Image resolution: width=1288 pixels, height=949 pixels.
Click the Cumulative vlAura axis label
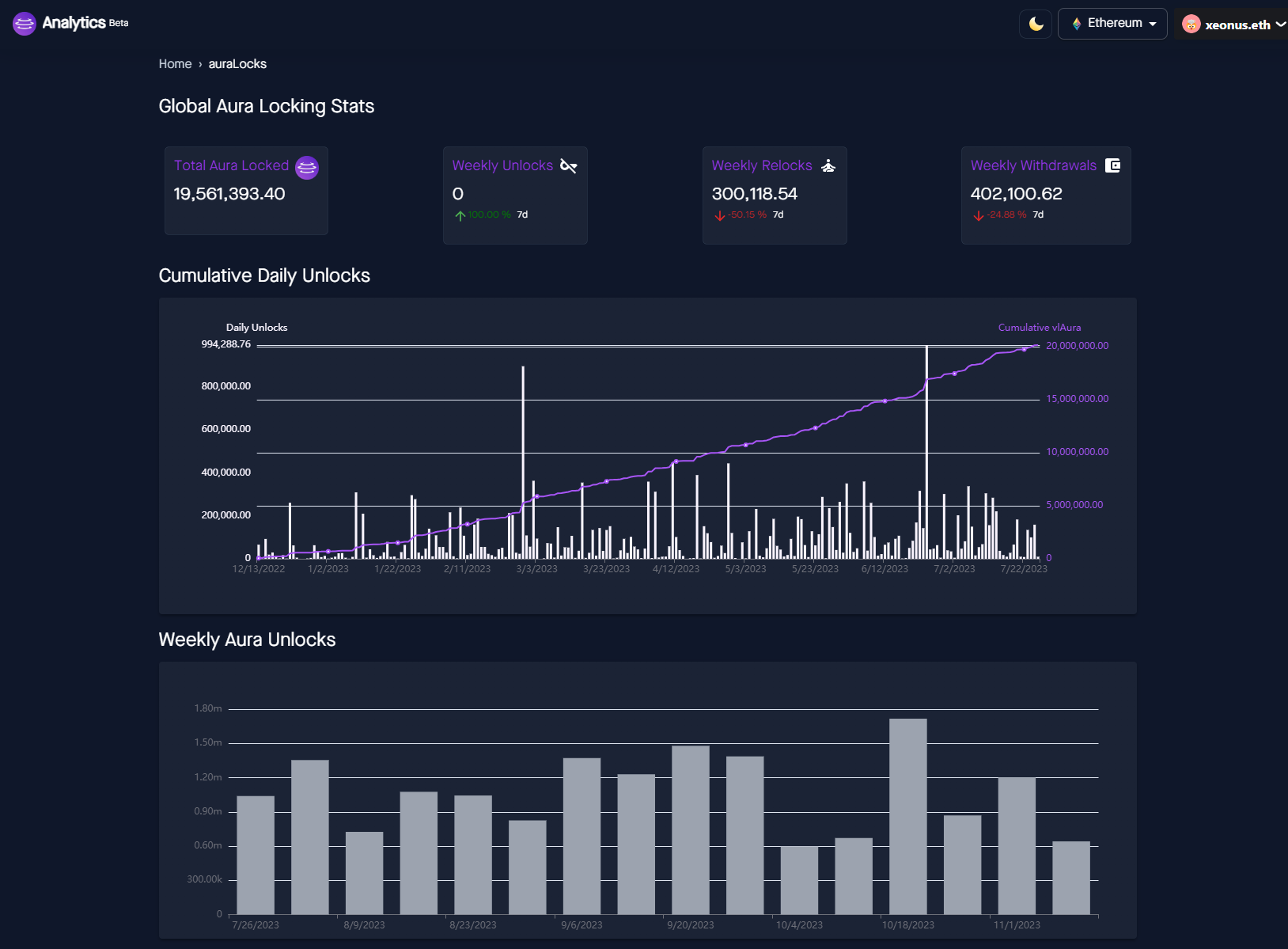[1040, 328]
